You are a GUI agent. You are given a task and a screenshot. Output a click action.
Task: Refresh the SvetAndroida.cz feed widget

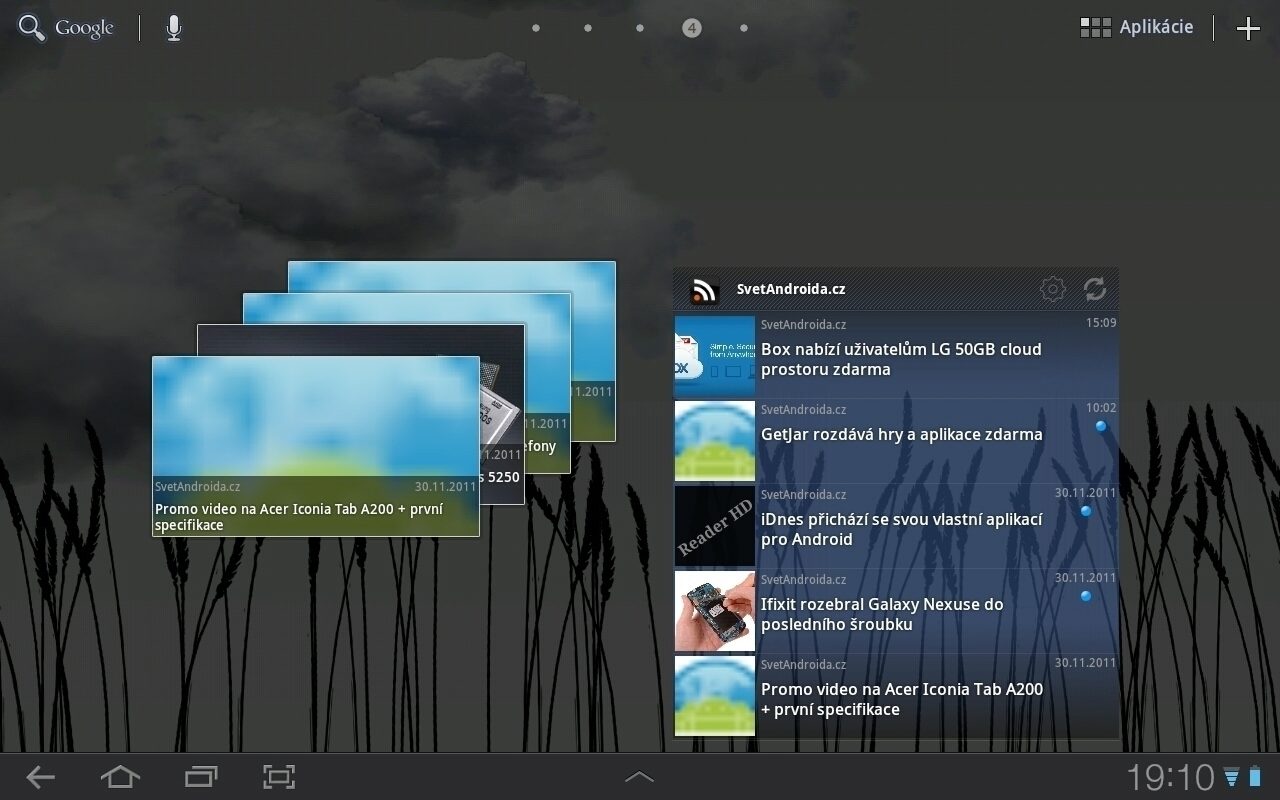point(1095,289)
